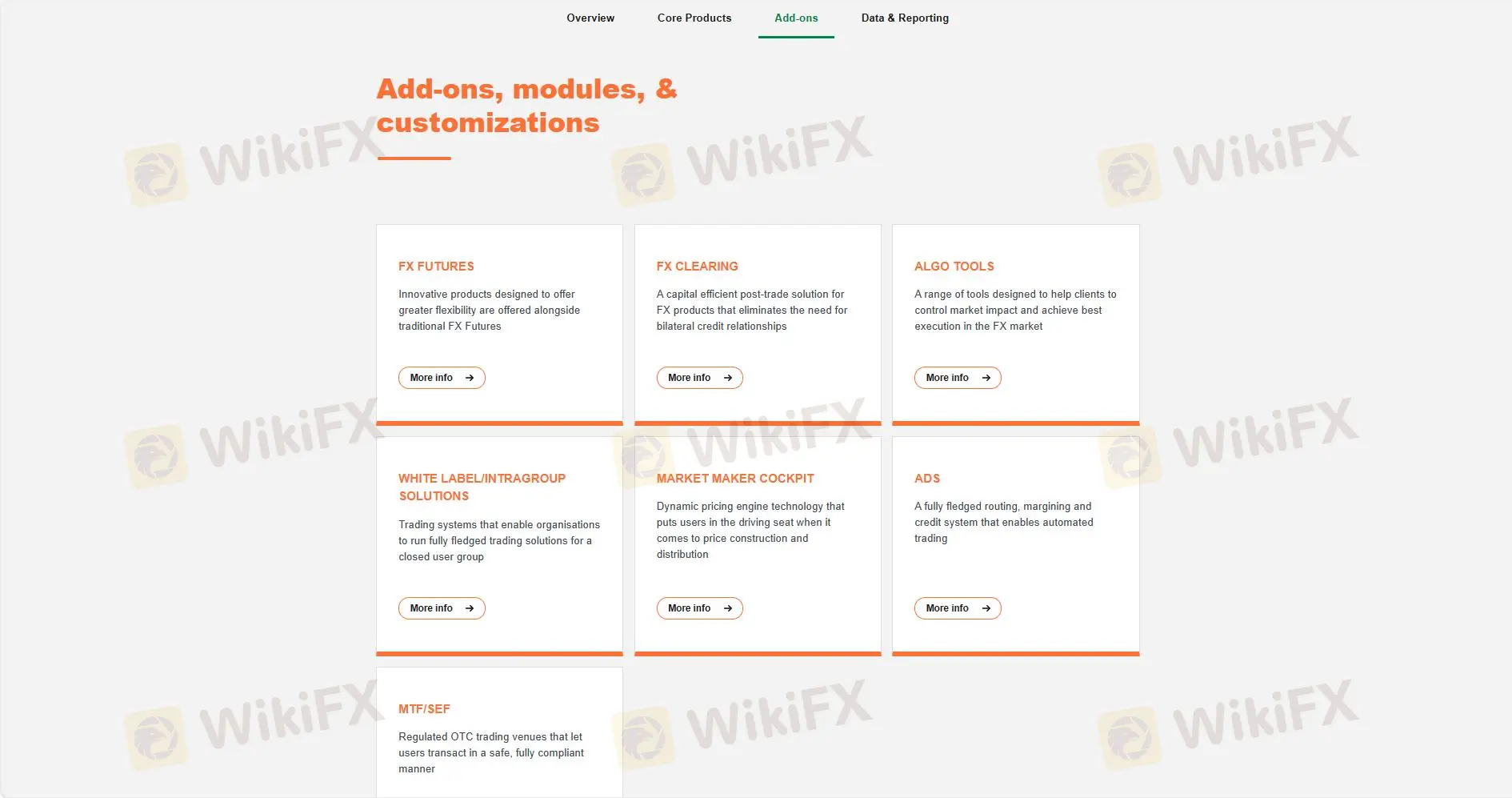Click the FX CLEARING heading
Screen dimensions: 1512x798
coord(697,267)
